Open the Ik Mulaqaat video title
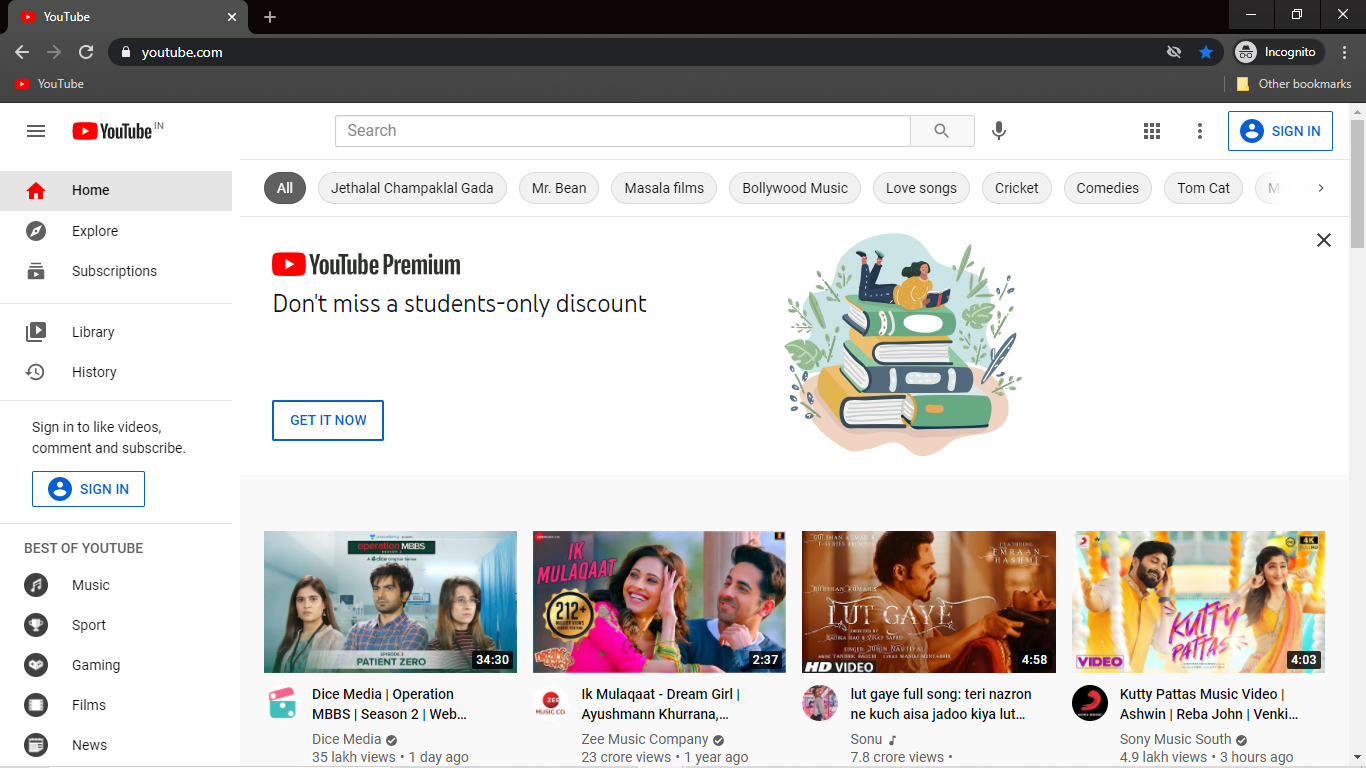The image size is (1366, 768). pyautogui.click(x=660, y=704)
